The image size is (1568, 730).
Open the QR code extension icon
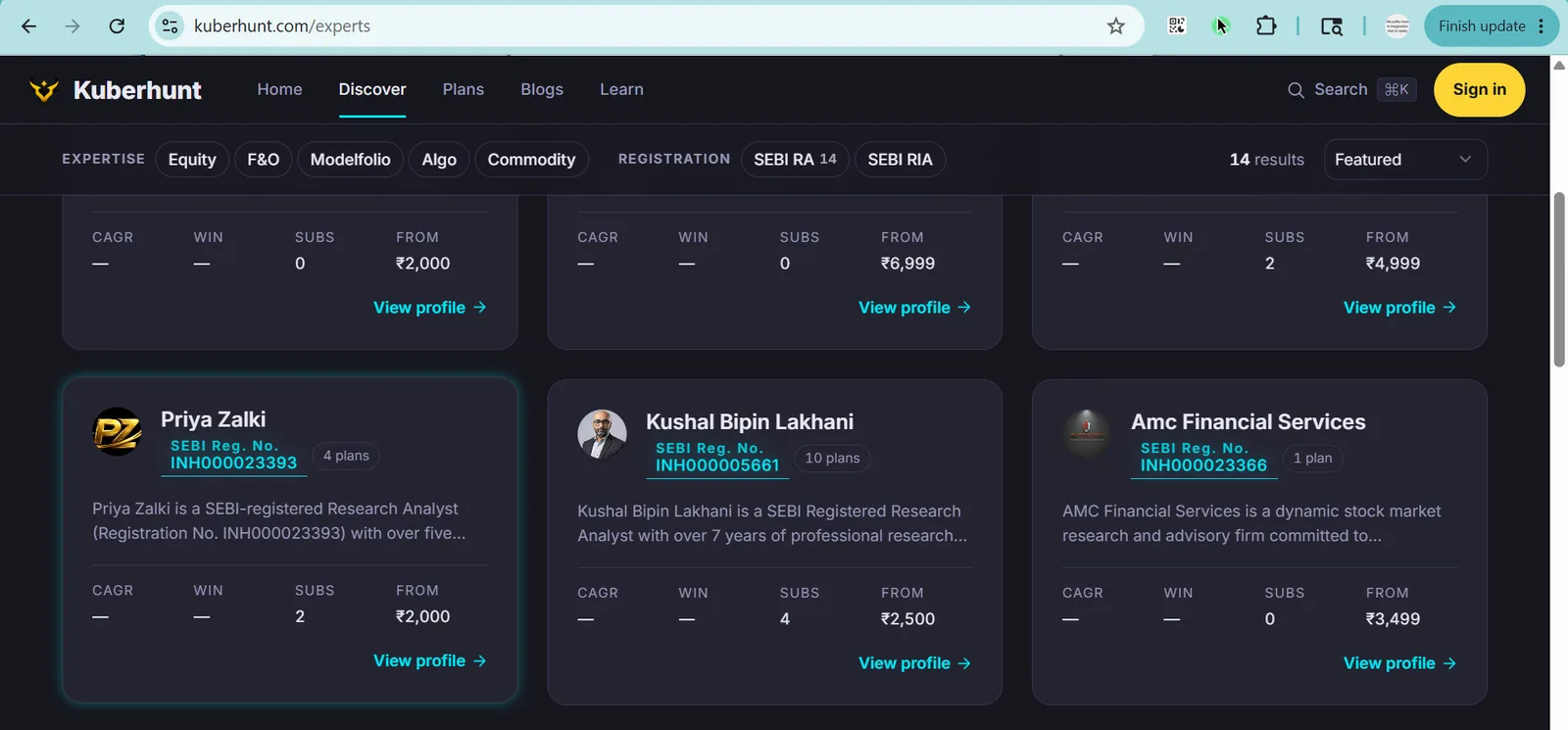[x=1177, y=26]
